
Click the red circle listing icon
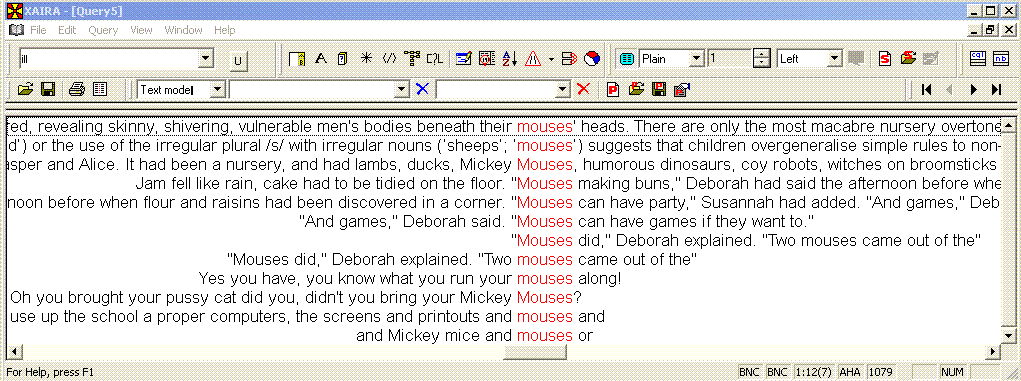click(486, 59)
